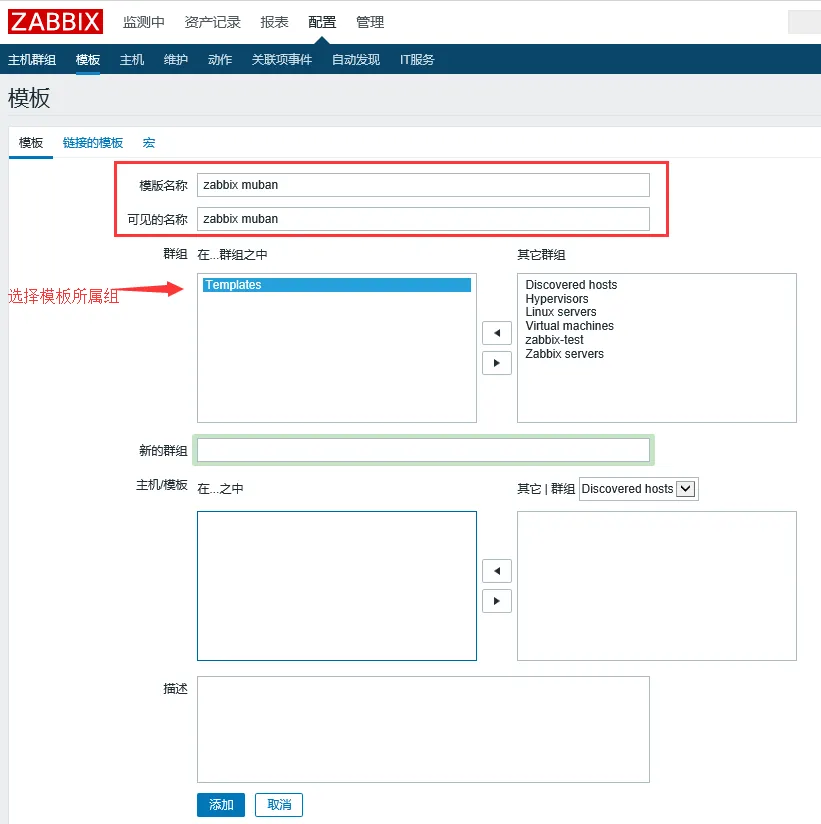Select zabbix-test in 其它群组 list

pyautogui.click(x=555, y=340)
